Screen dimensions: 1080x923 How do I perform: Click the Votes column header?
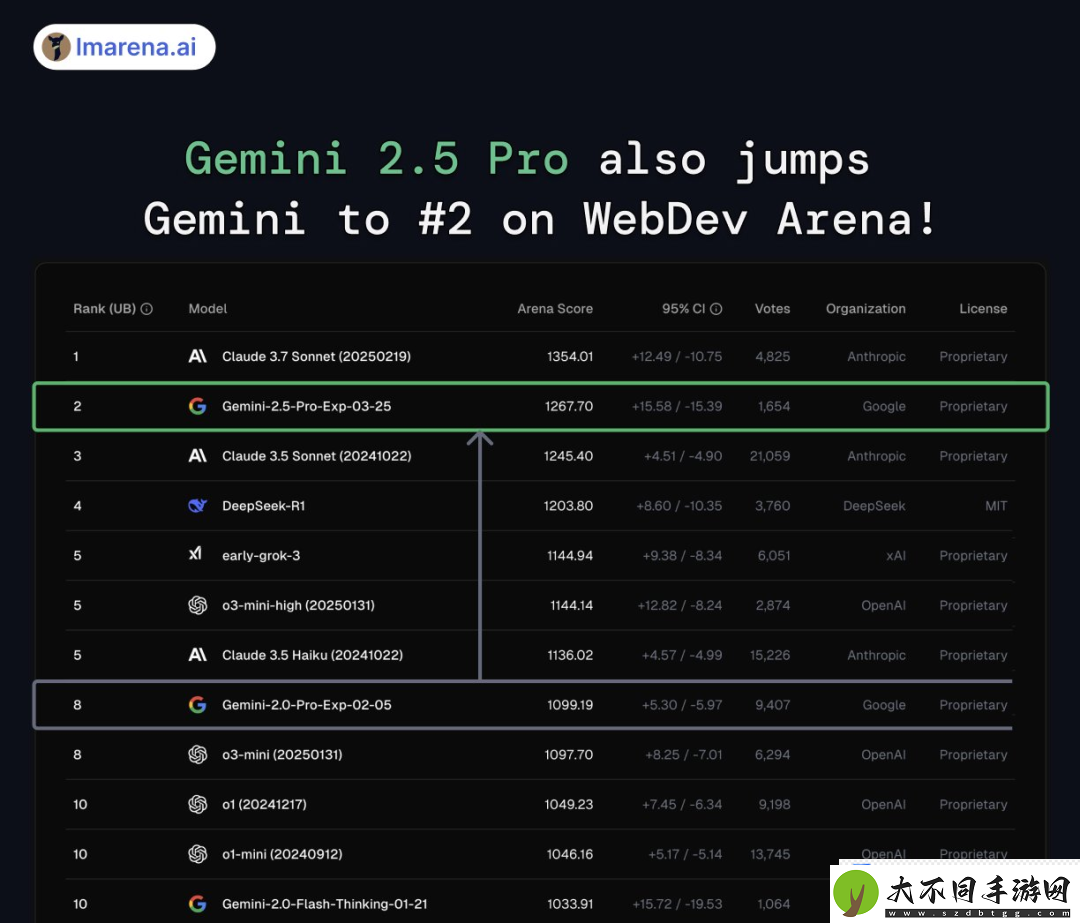pyautogui.click(x=772, y=309)
